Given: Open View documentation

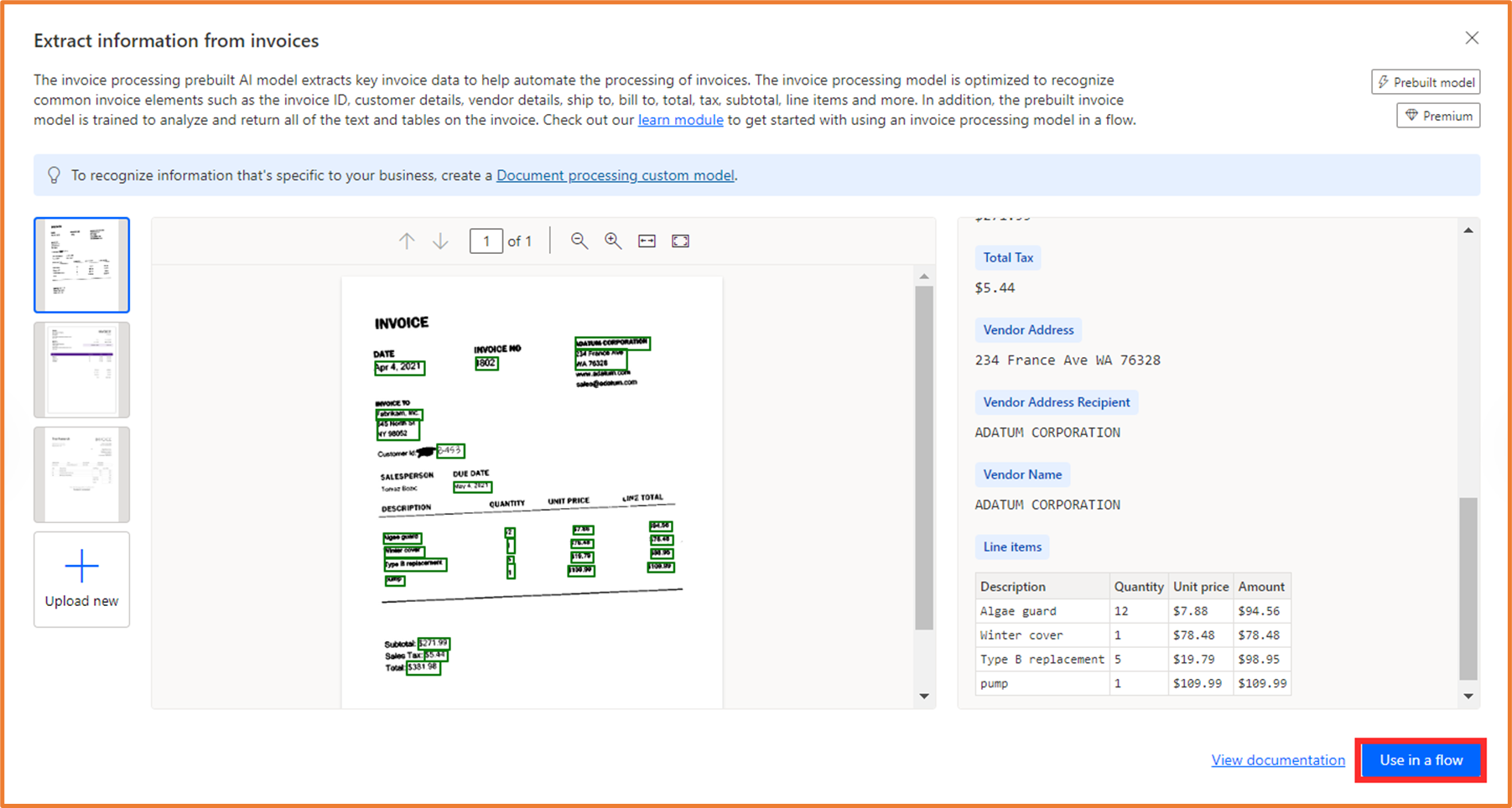Looking at the screenshot, I should (1278, 760).
